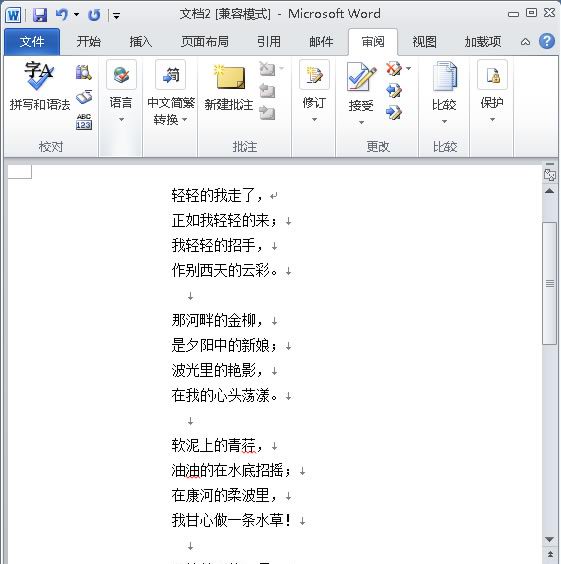The width and height of the screenshot is (561, 564).
Task: Select the 审阅 tab
Action: pos(373,42)
